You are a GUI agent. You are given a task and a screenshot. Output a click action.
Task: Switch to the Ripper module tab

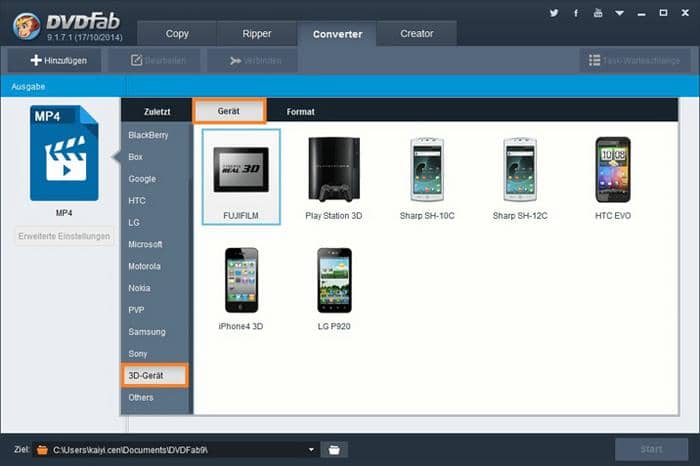[257, 33]
